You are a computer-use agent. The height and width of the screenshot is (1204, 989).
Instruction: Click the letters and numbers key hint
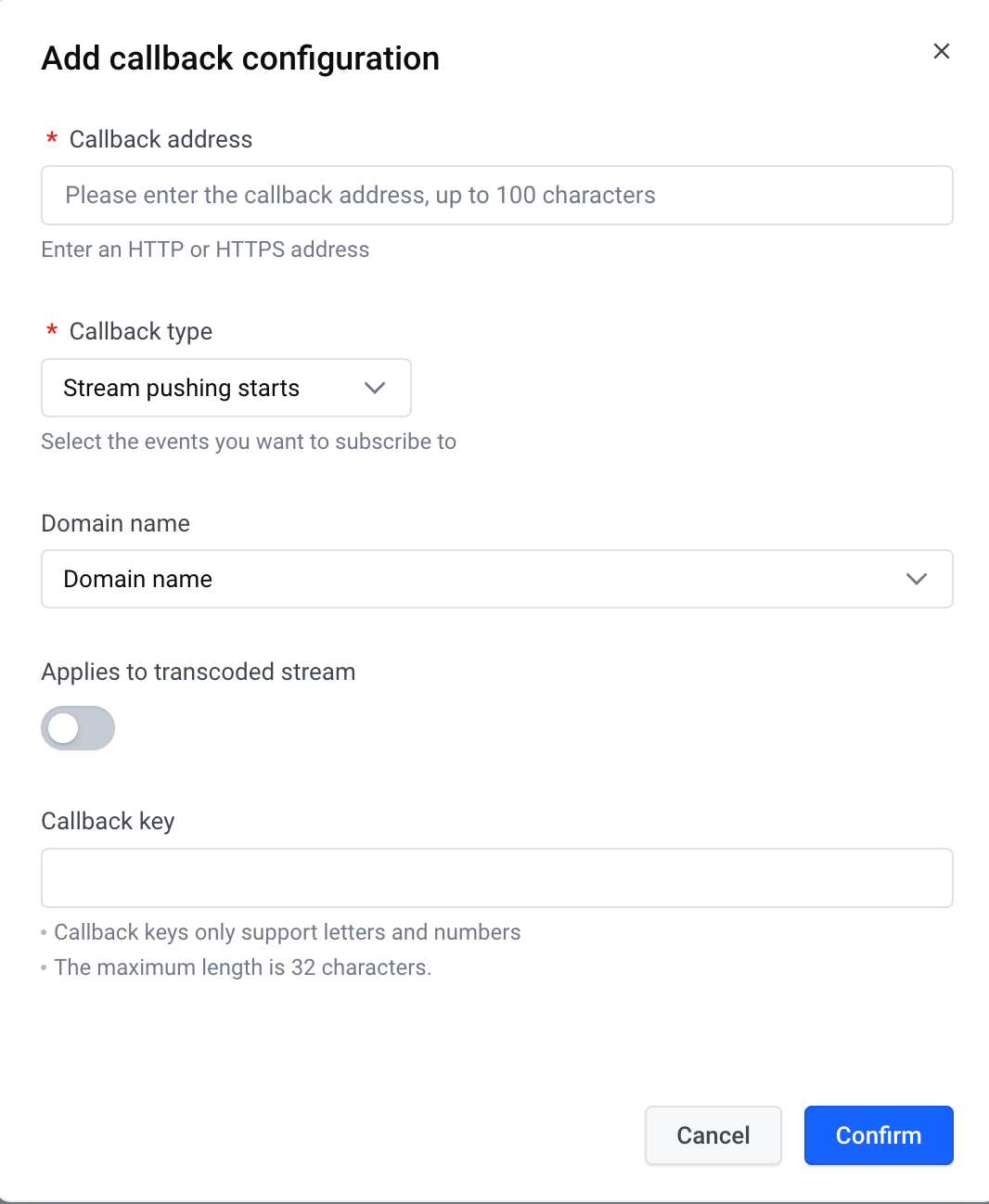pos(287,932)
